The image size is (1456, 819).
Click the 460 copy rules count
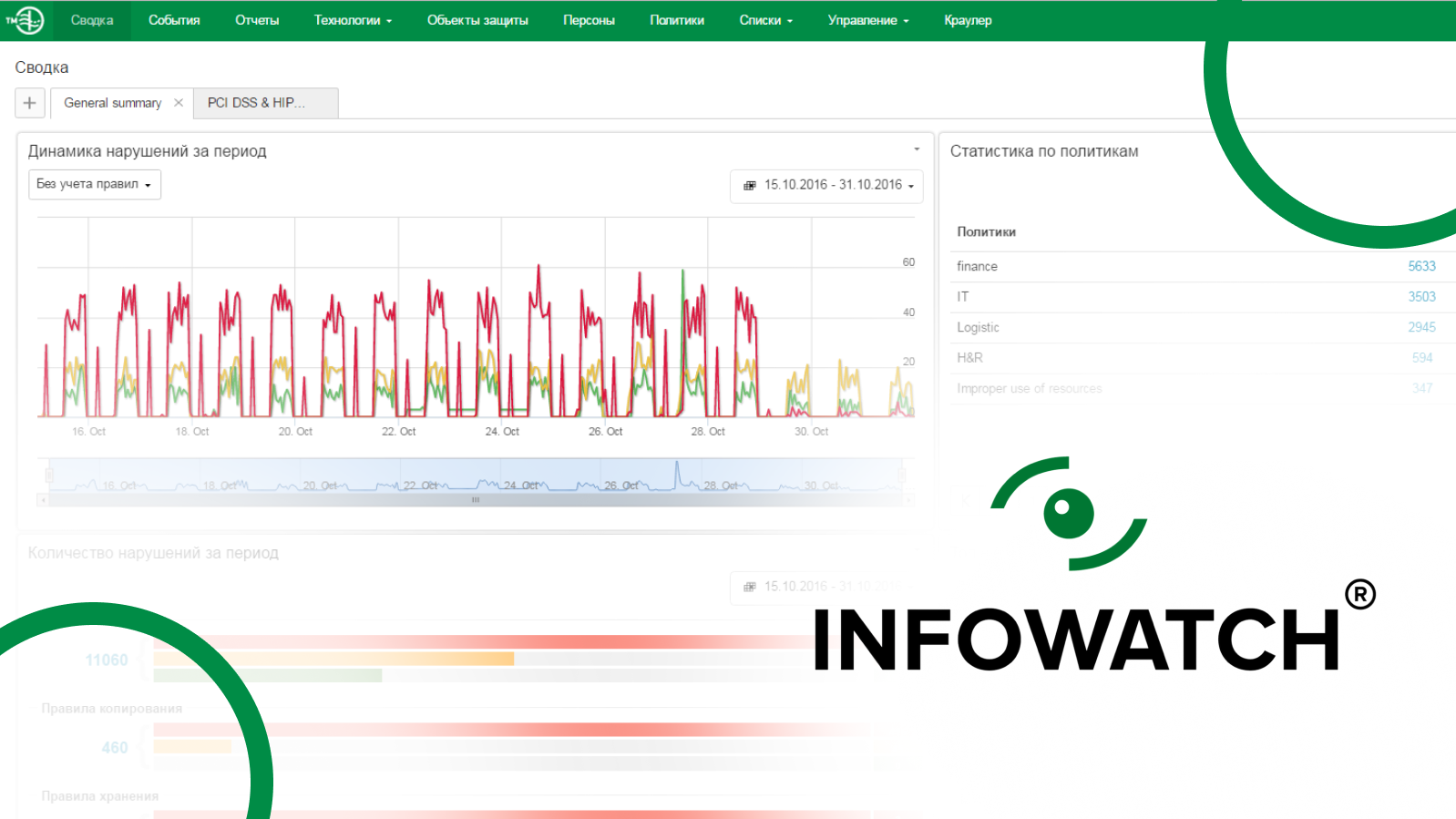coord(115,747)
